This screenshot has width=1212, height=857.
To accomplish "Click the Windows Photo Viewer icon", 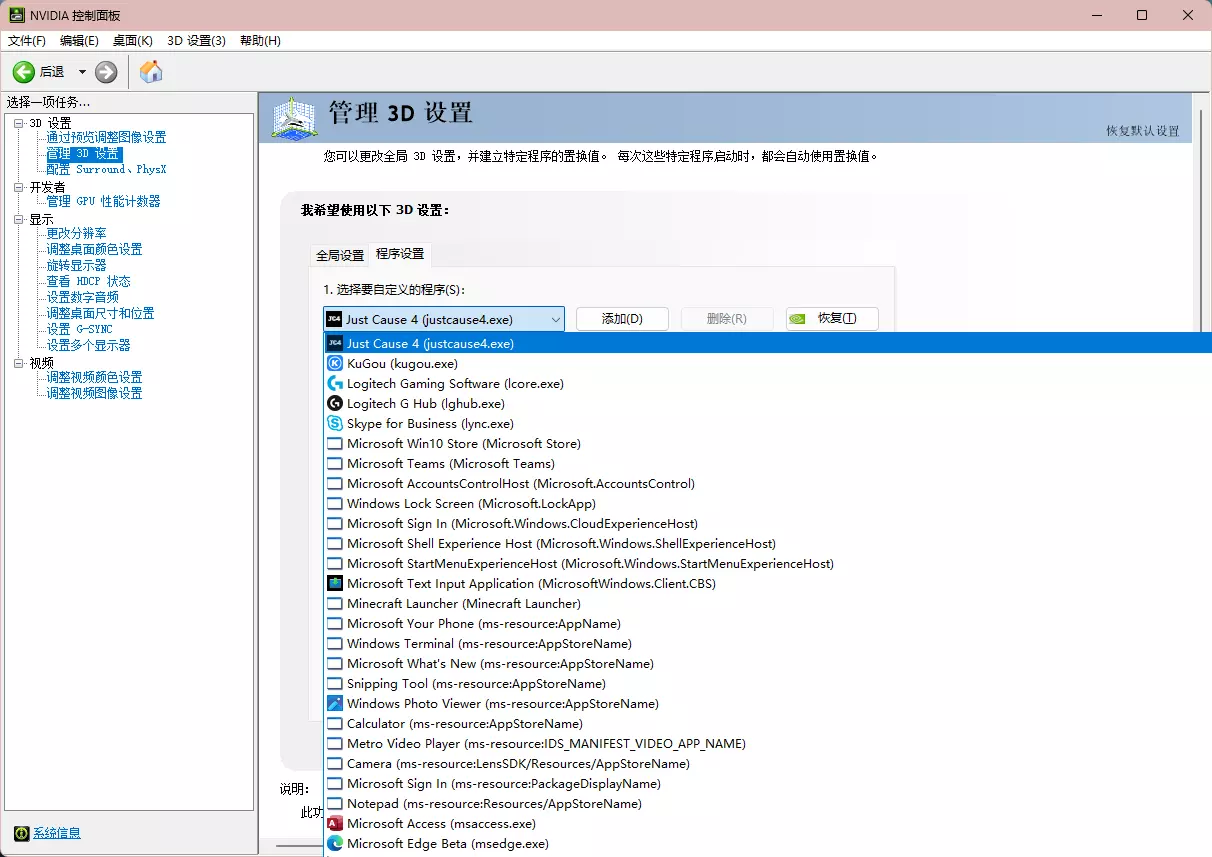I will (x=335, y=703).
